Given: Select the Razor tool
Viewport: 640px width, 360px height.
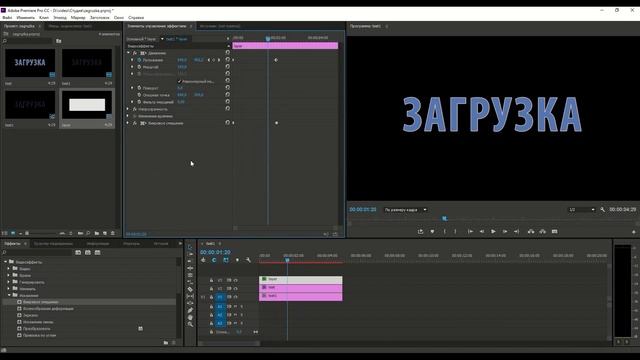Looking at the screenshot, I should (190, 289).
